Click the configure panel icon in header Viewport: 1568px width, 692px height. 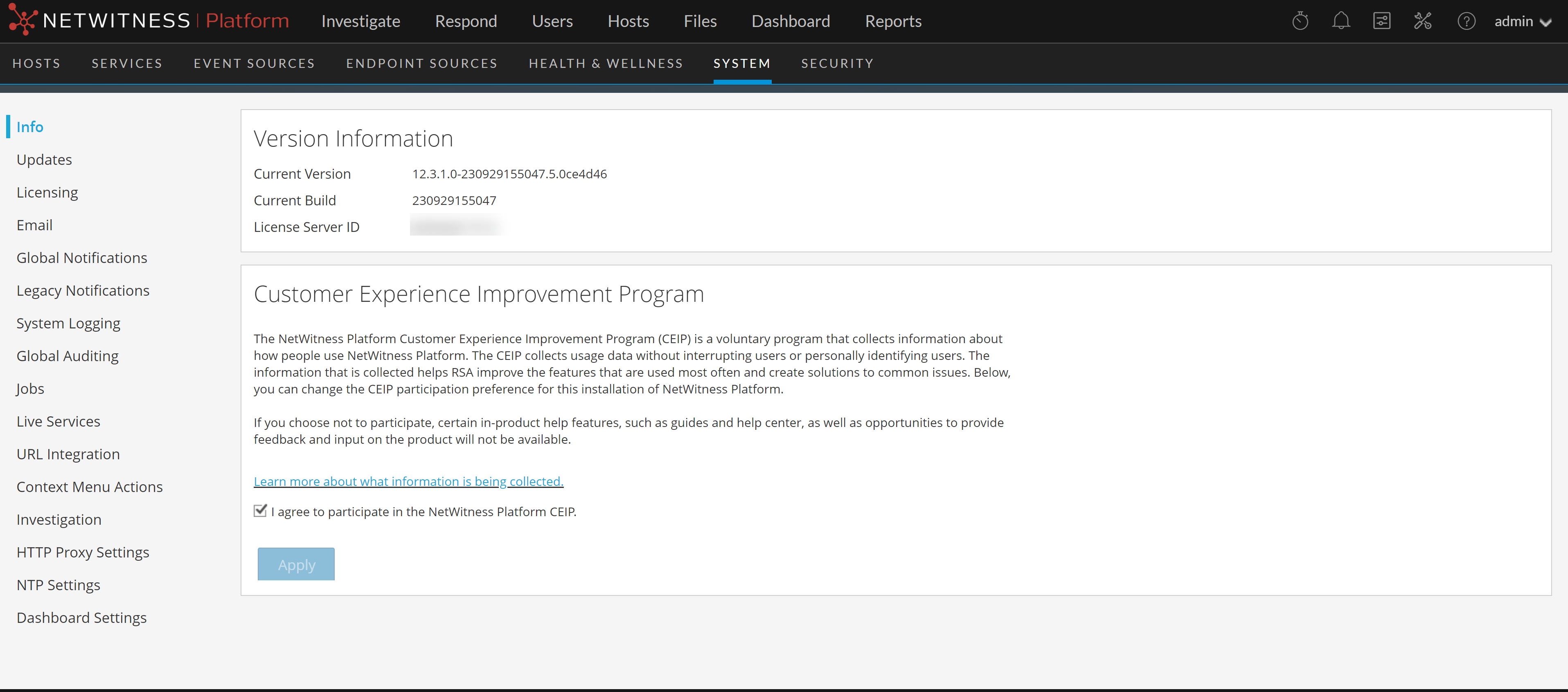click(1381, 21)
